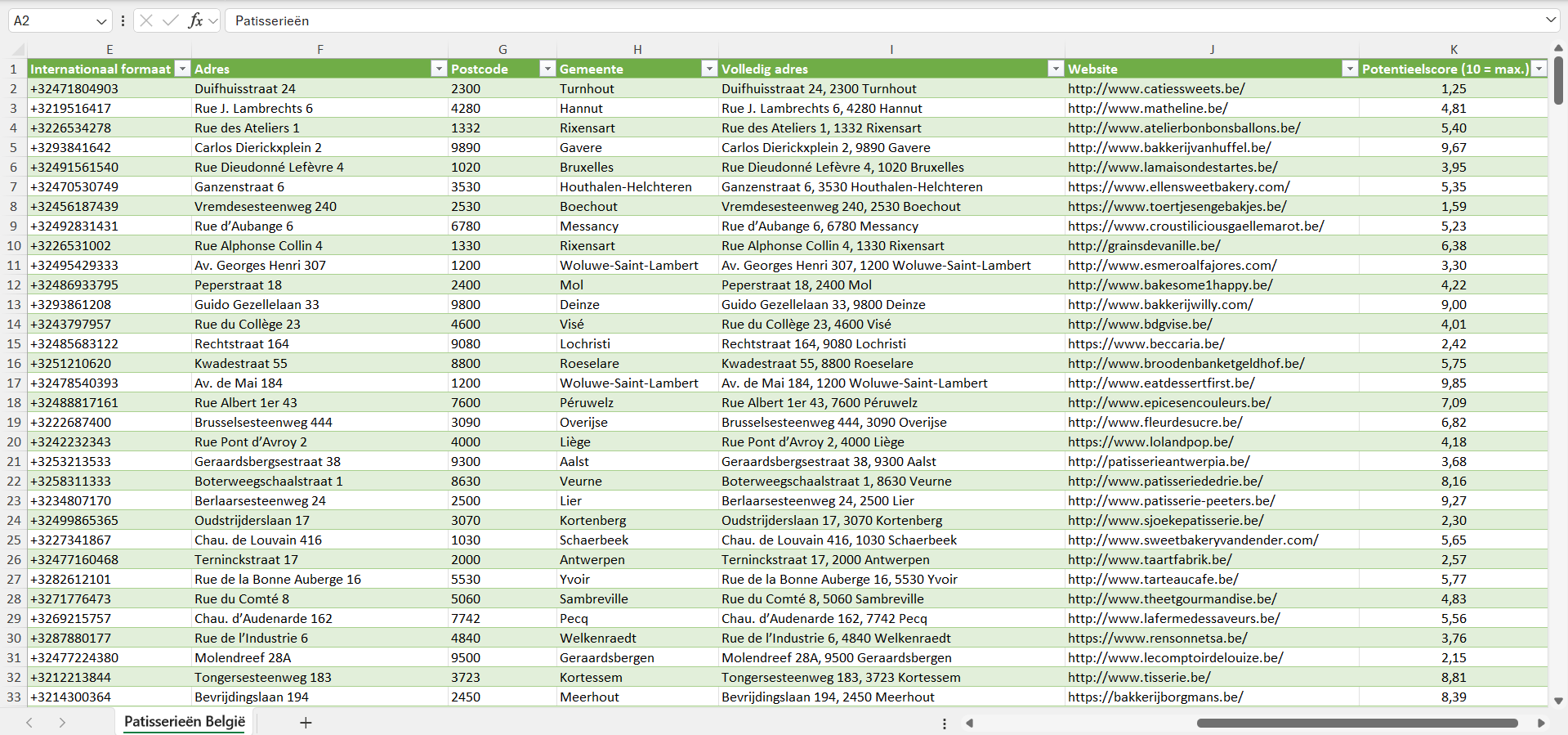
Task: Open the catiessweets.be website link
Action: [x=1156, y=89]
